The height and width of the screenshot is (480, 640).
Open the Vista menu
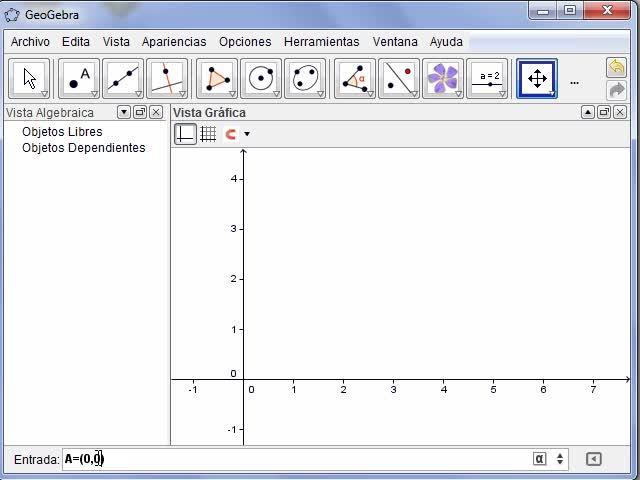116,42
